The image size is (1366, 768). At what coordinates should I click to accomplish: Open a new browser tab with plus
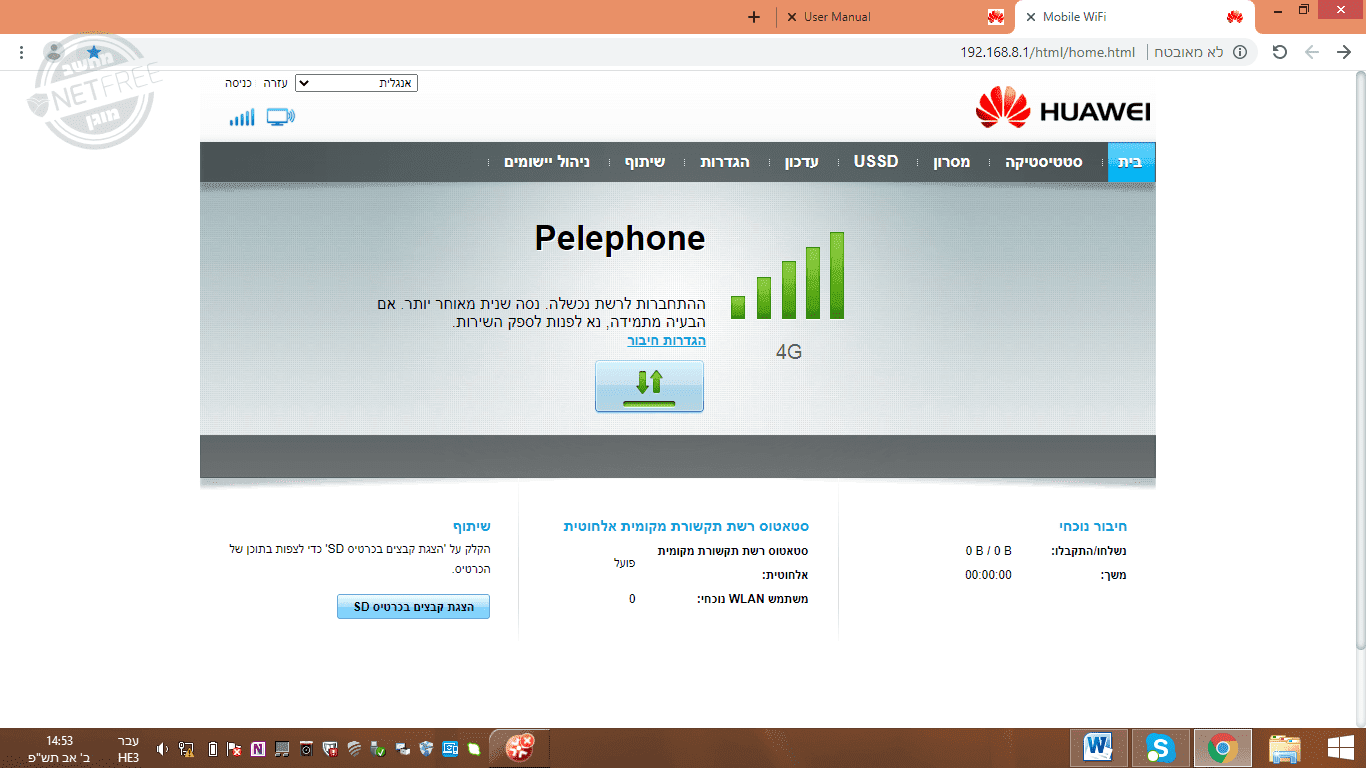[x=754, y=17]
